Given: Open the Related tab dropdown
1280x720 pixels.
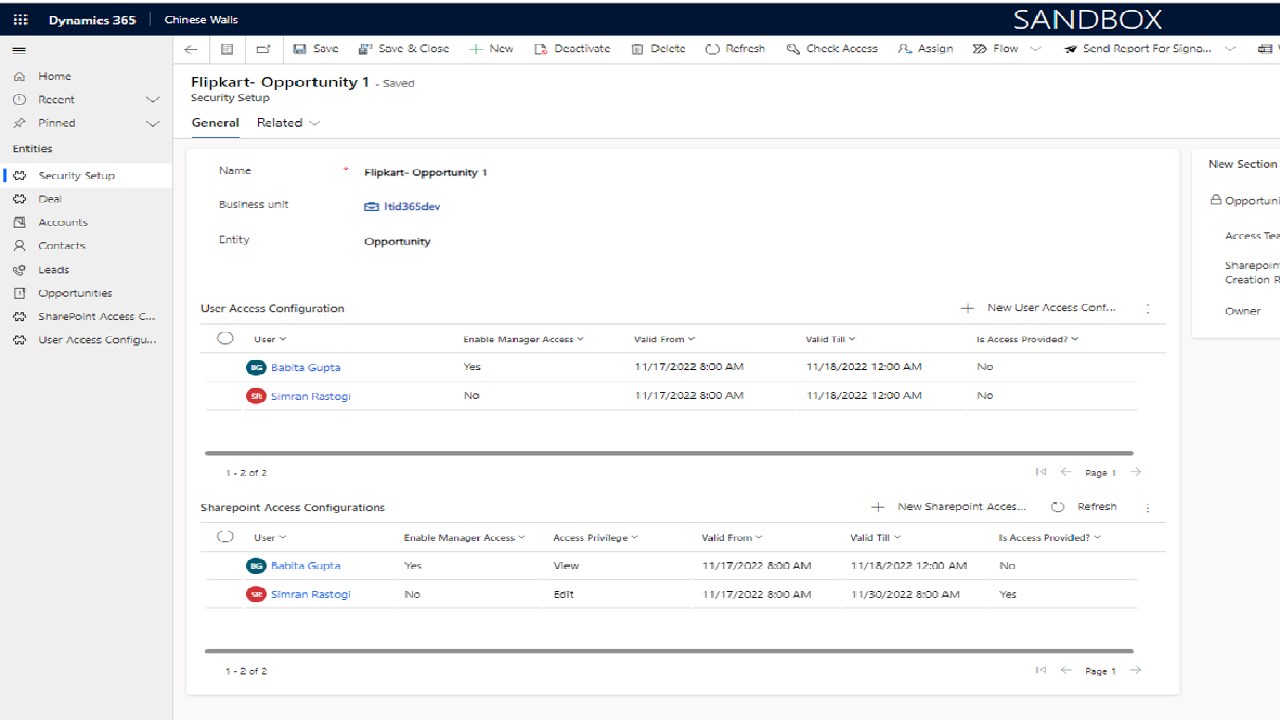Looking at the screenshot, I should click(x=288, y=123).
